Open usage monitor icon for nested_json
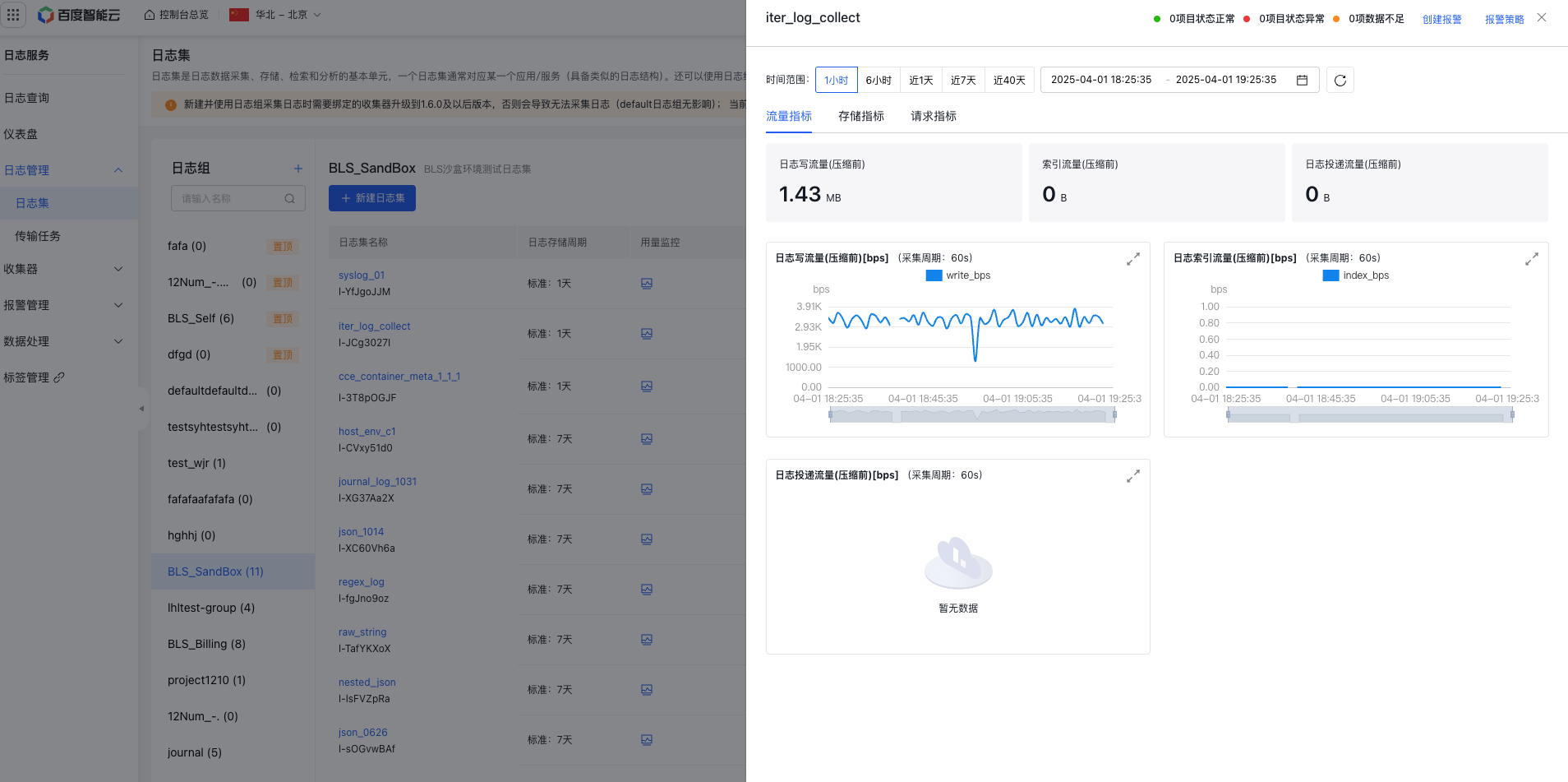Viewport: 1568px width, 782px height. pyautogui.click(x=647, y=690)
